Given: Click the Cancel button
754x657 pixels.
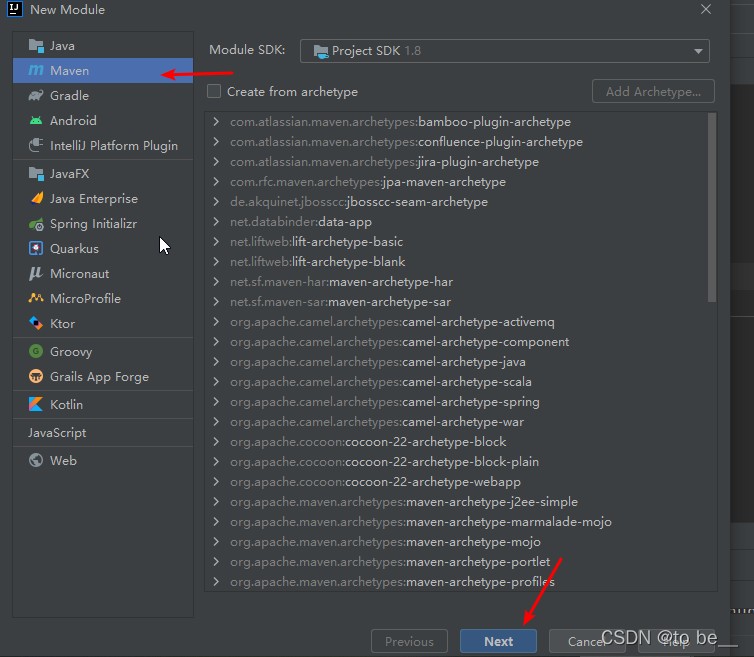Looking at the screenshot, I should click(587, 641).
